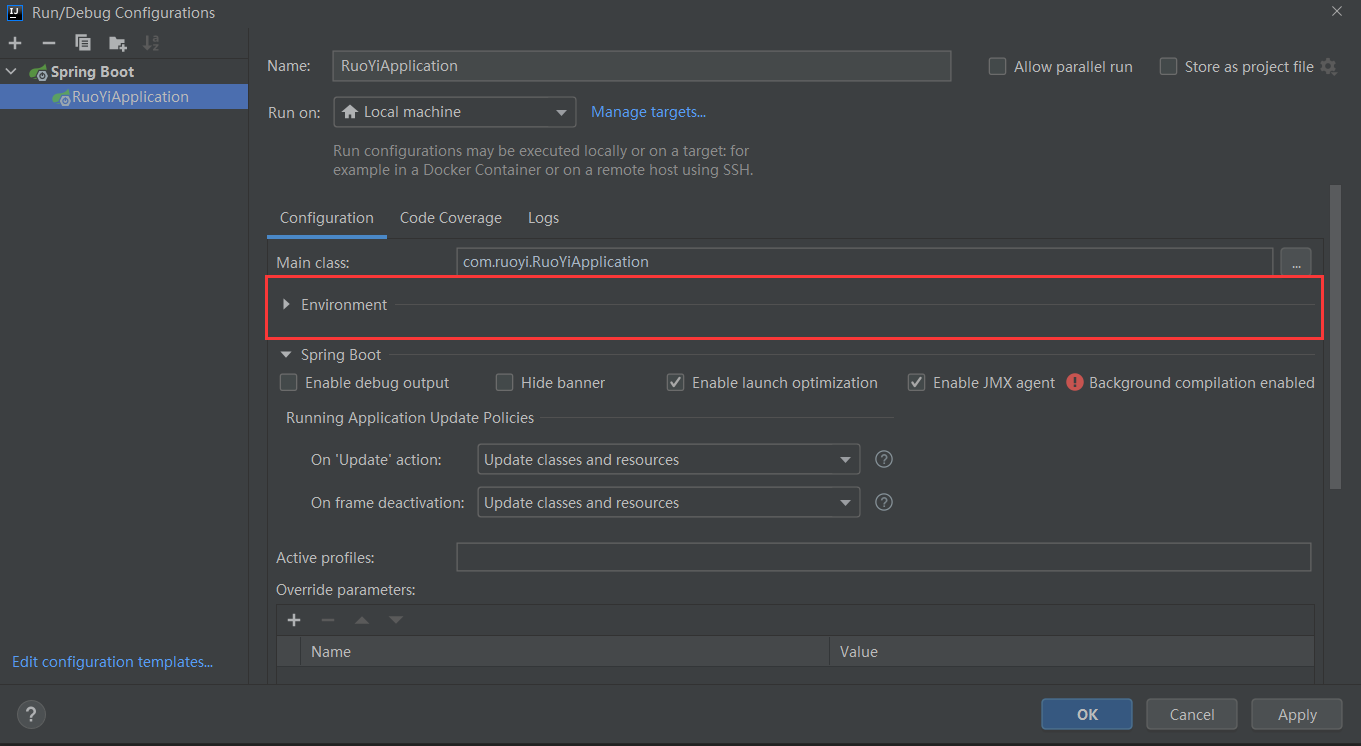Screen dimensions: 1361x746
Task: Click the add override parameter plus icon
Action: 294,620
